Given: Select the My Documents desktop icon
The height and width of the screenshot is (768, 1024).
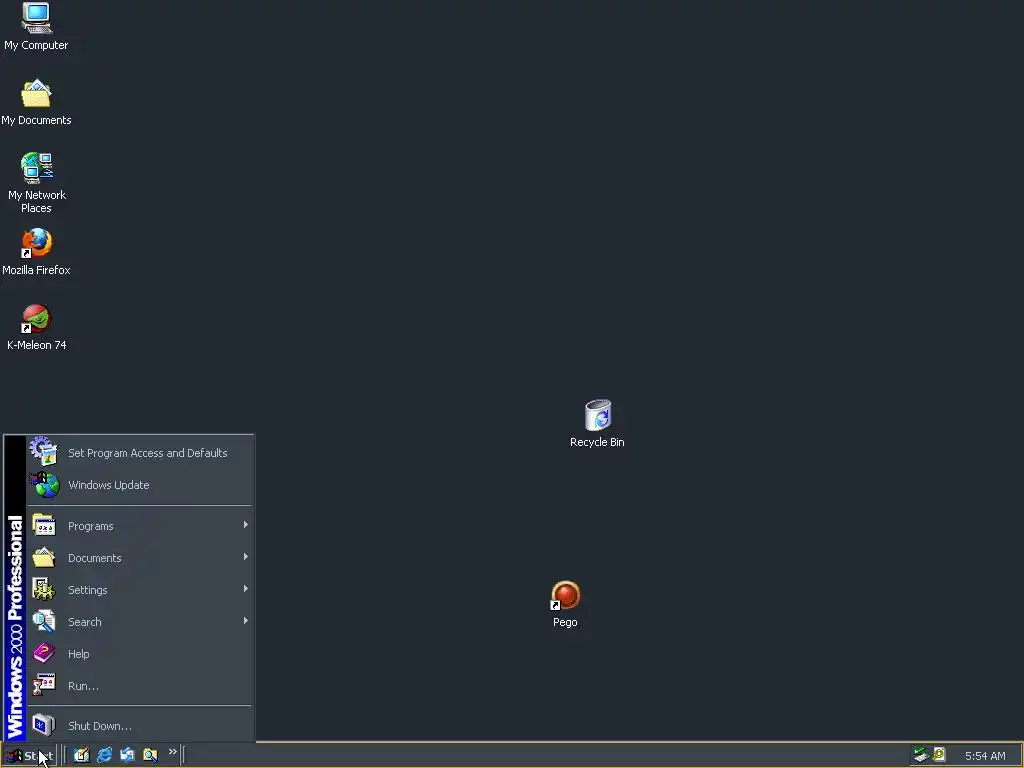Looking at the screenshot, I should click(36, 102).
